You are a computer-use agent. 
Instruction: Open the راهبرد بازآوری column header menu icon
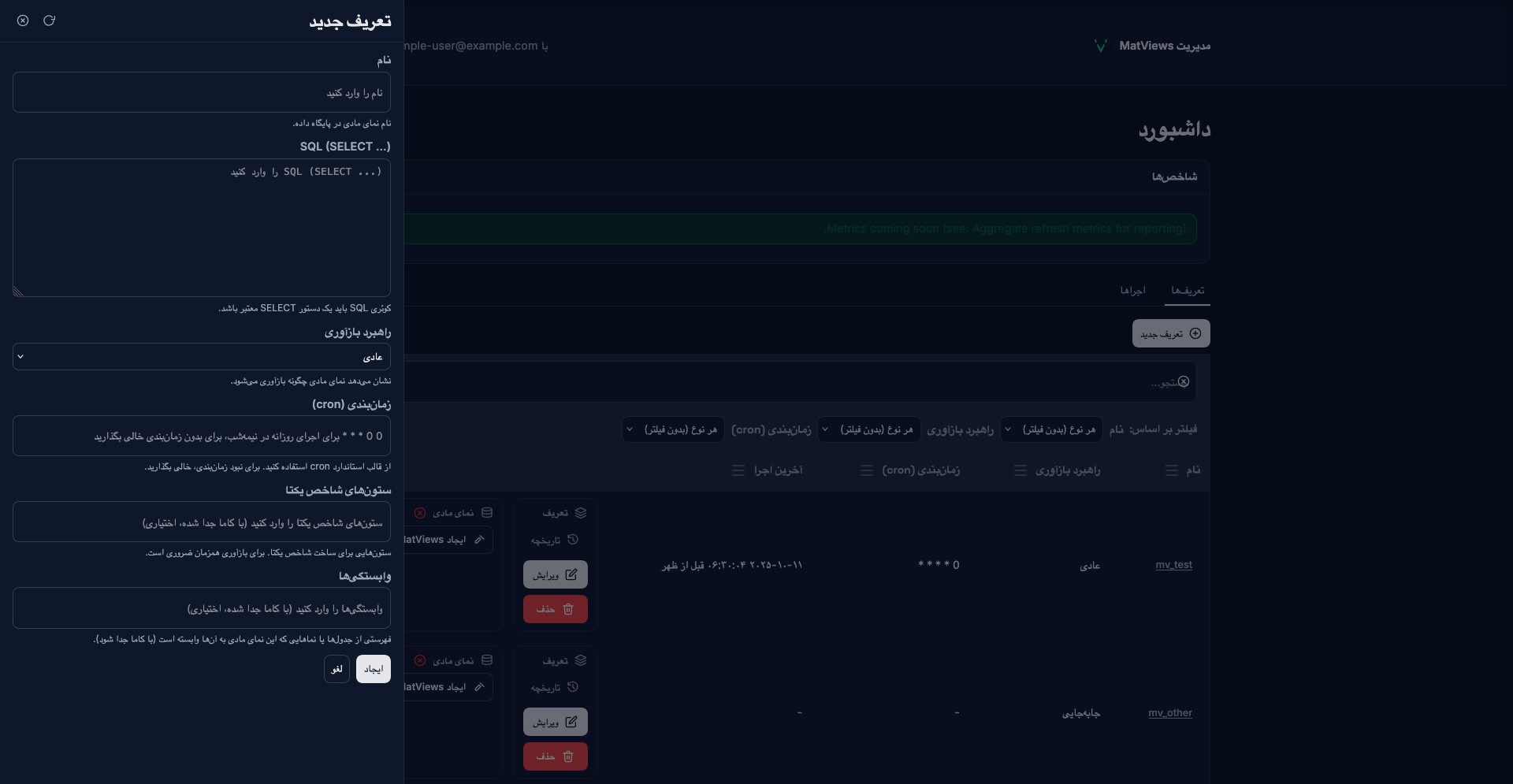(x=1020, y=470)
